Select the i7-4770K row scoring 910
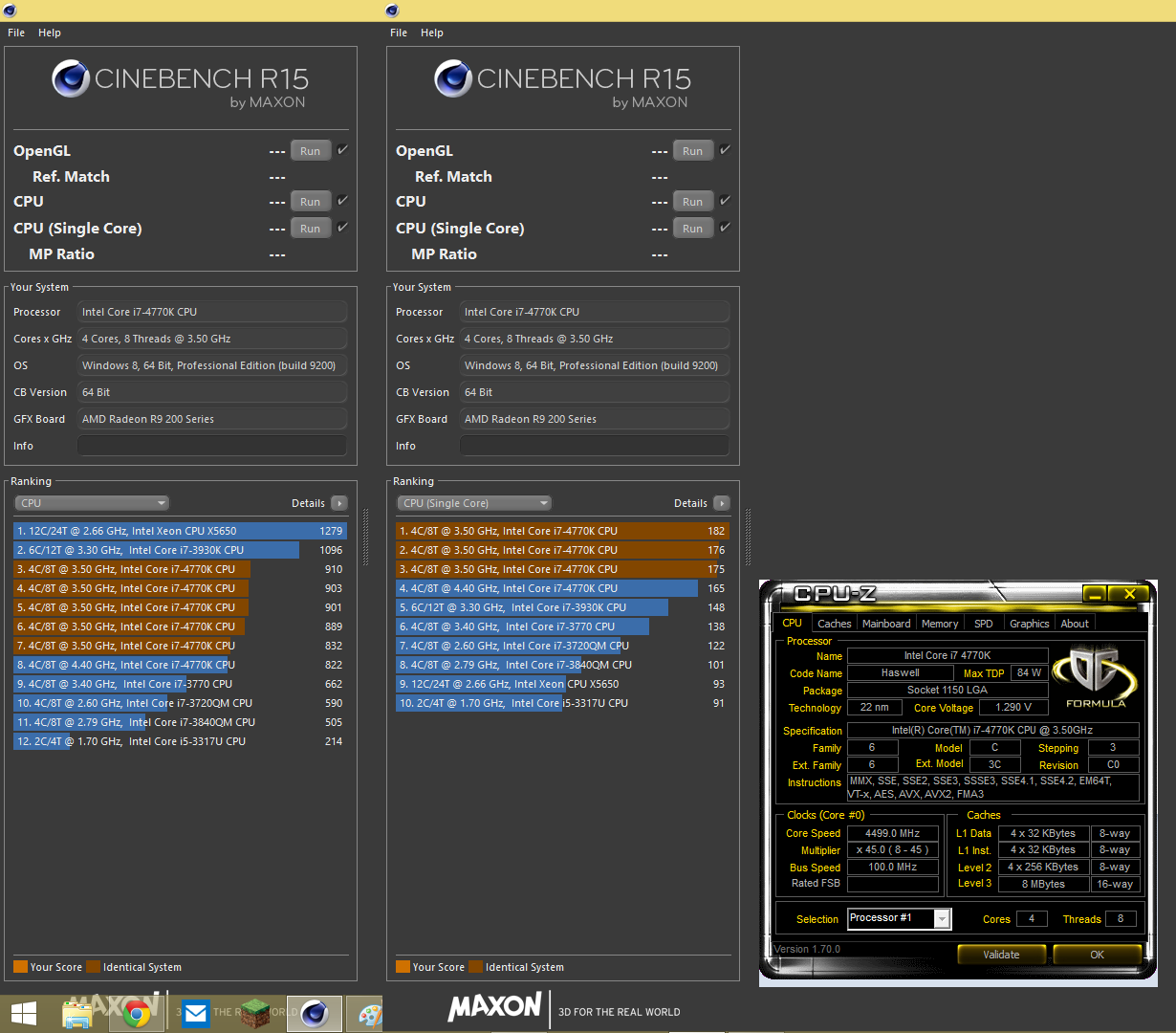Image resolution: width=1176 pixels, height=1033 pixels. (x=180, y=569)
